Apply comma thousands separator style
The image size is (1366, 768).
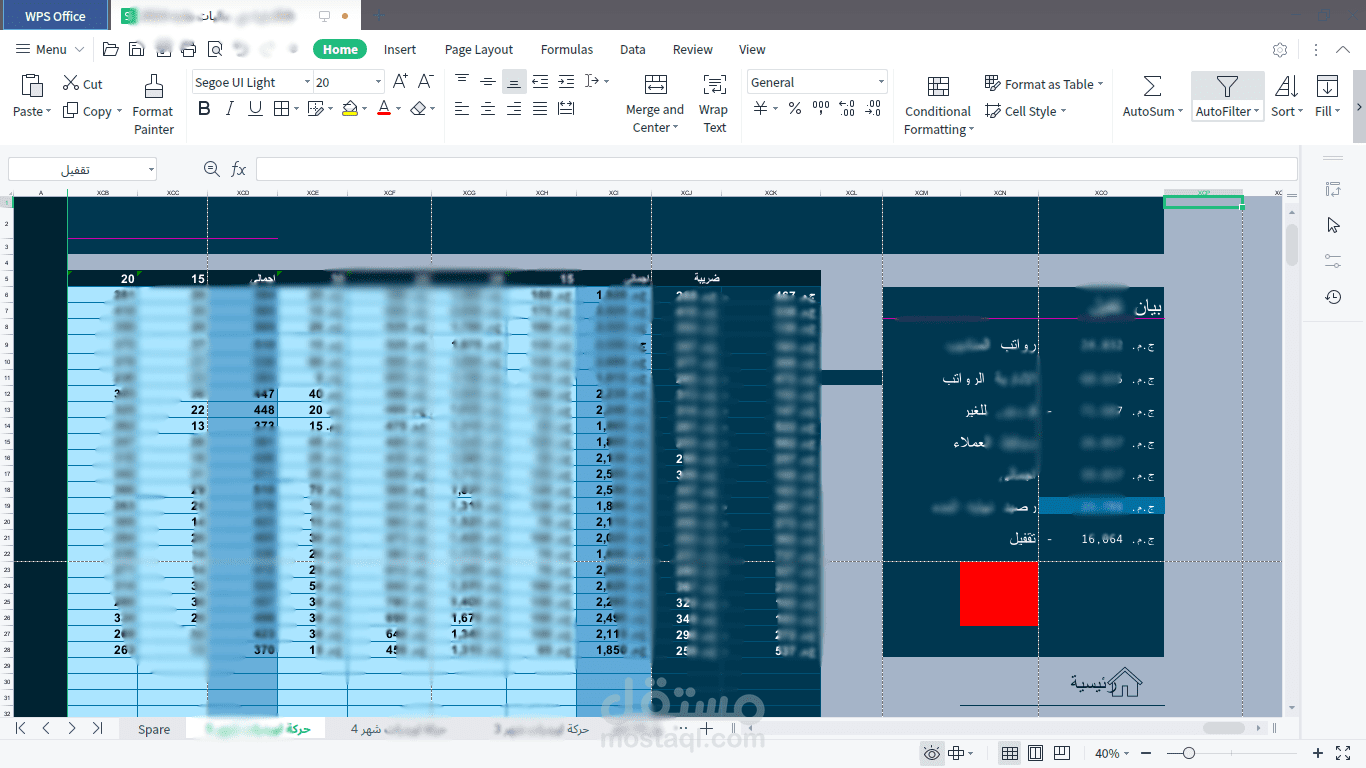[821, 108]
